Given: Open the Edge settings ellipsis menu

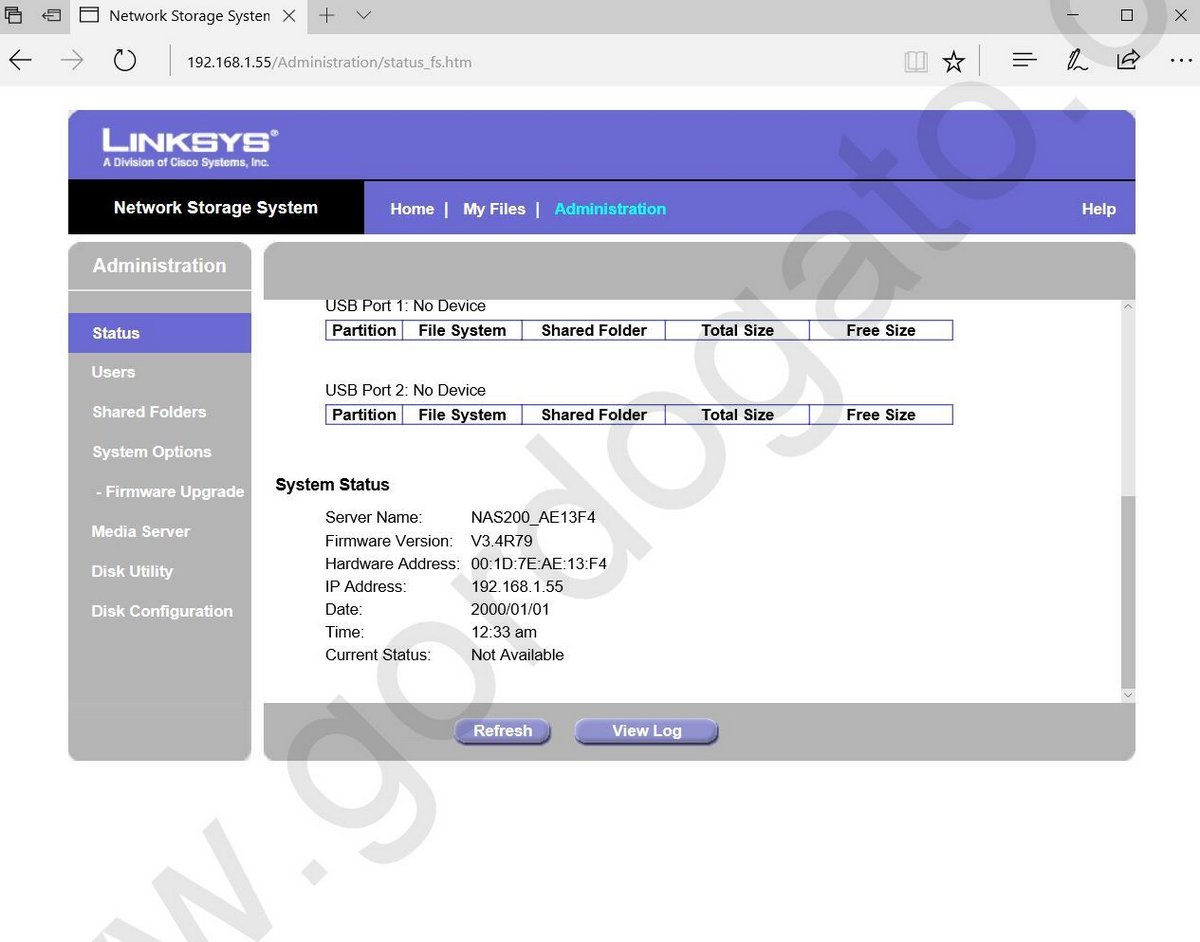Looking at the screenshot, I should [x=1182, y=60].
